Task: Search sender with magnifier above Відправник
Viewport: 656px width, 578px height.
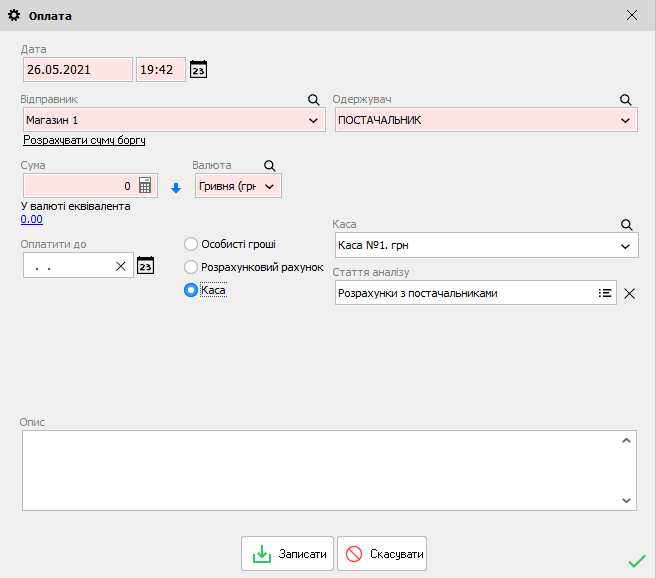Action: (x=313, y=100)
